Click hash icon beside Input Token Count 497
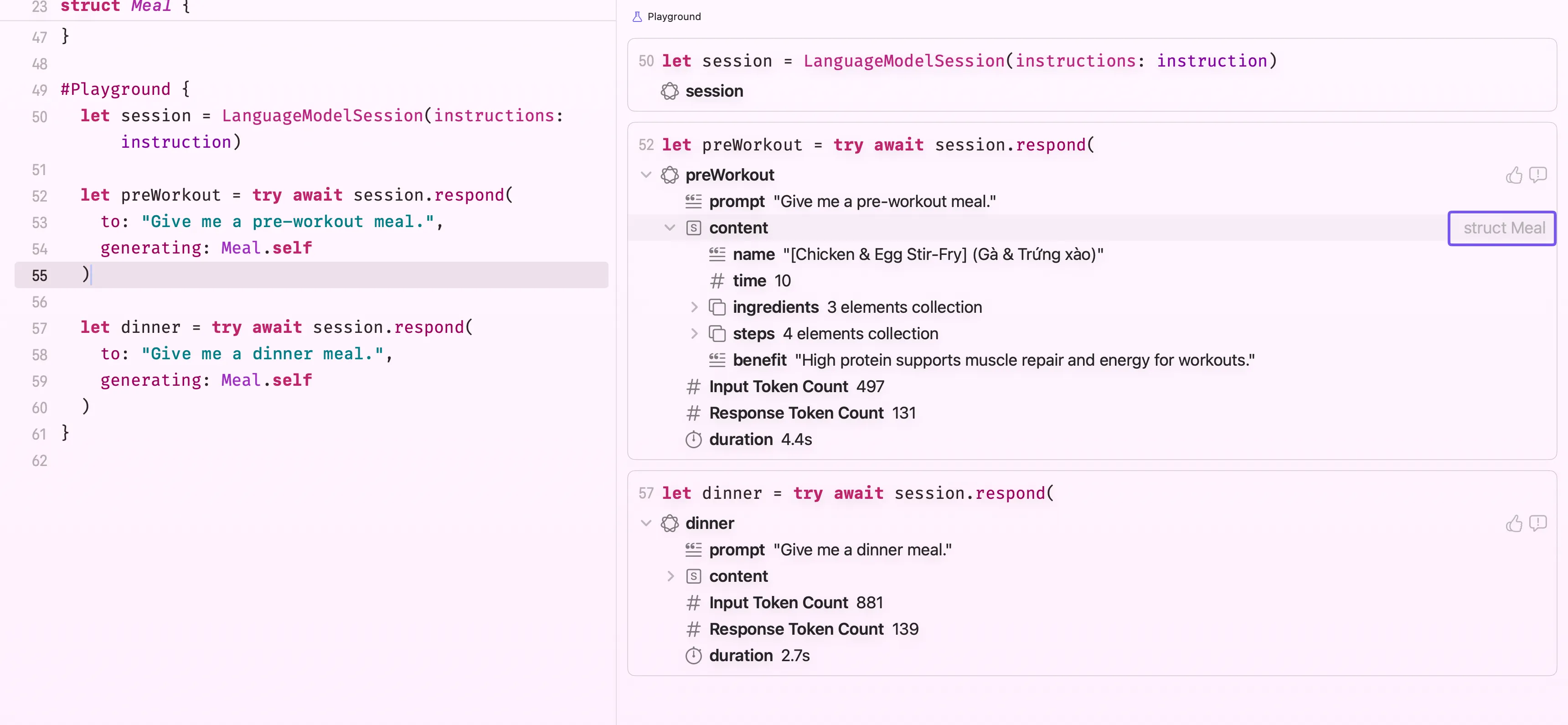1568x725 pixels. [693, 387]
